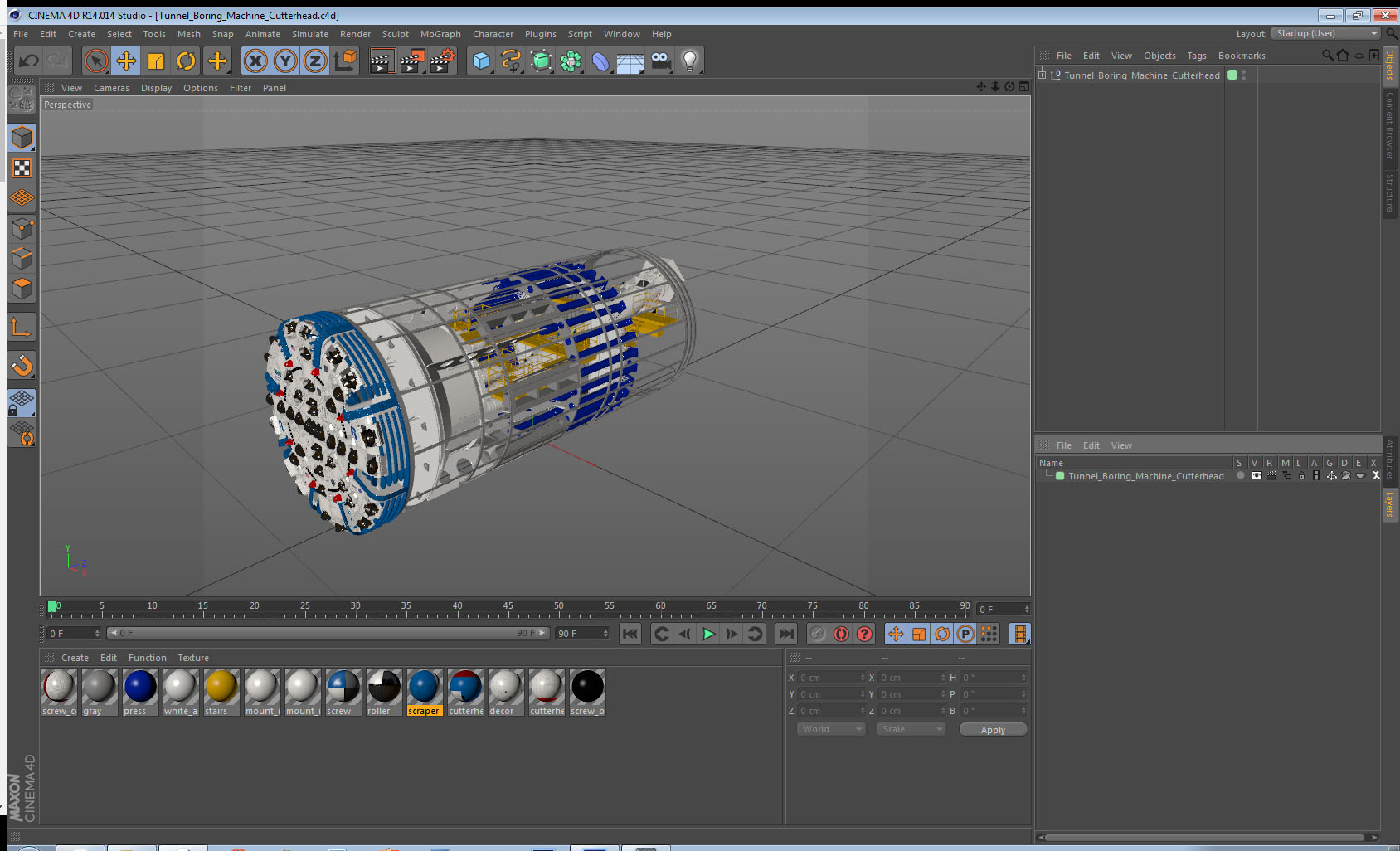Viewport: 1400px width, 851px height.
Task: Select the Live Selection tool
Action: click(96, 61)
